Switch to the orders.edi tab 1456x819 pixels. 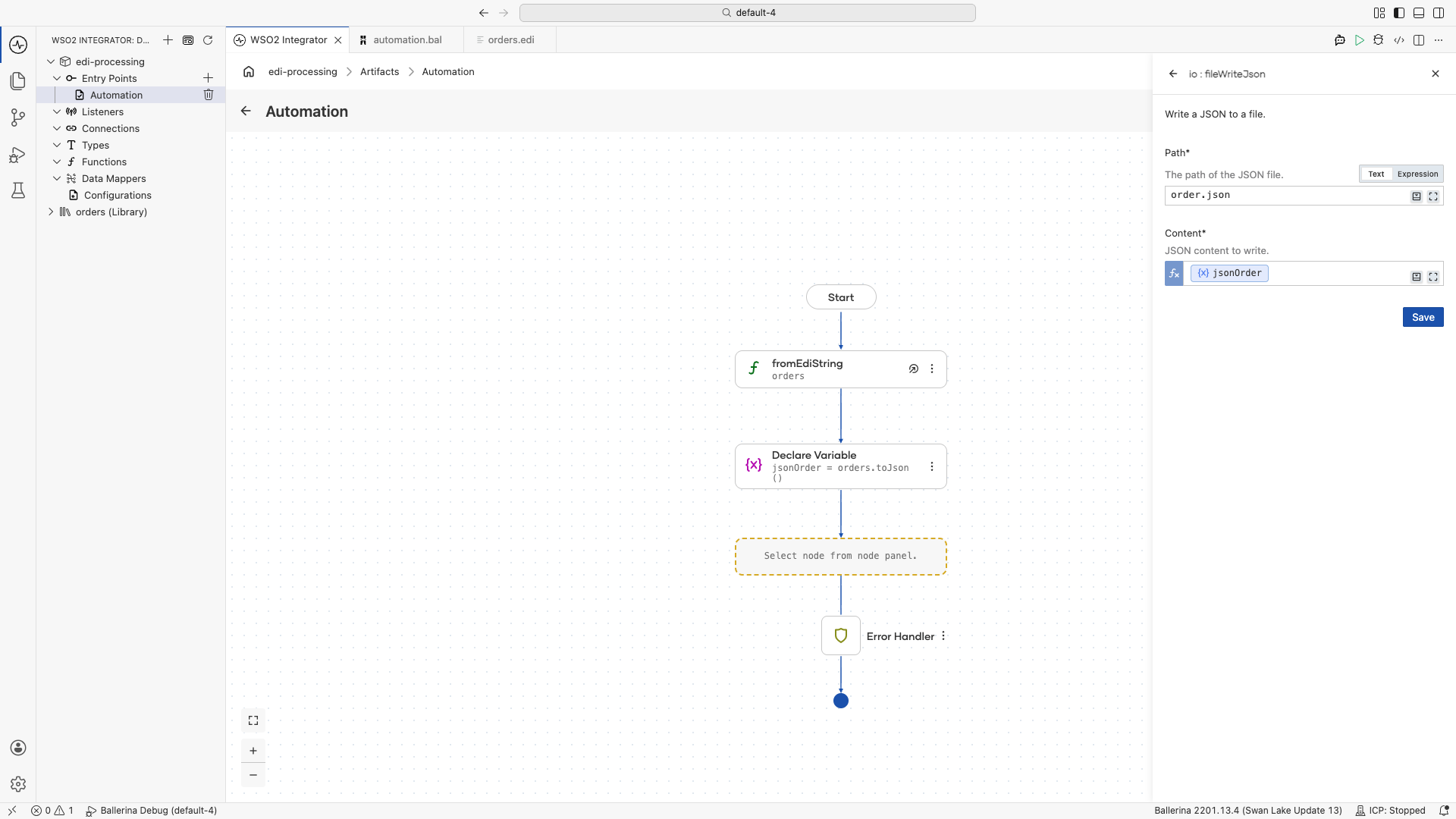point(510,40)
